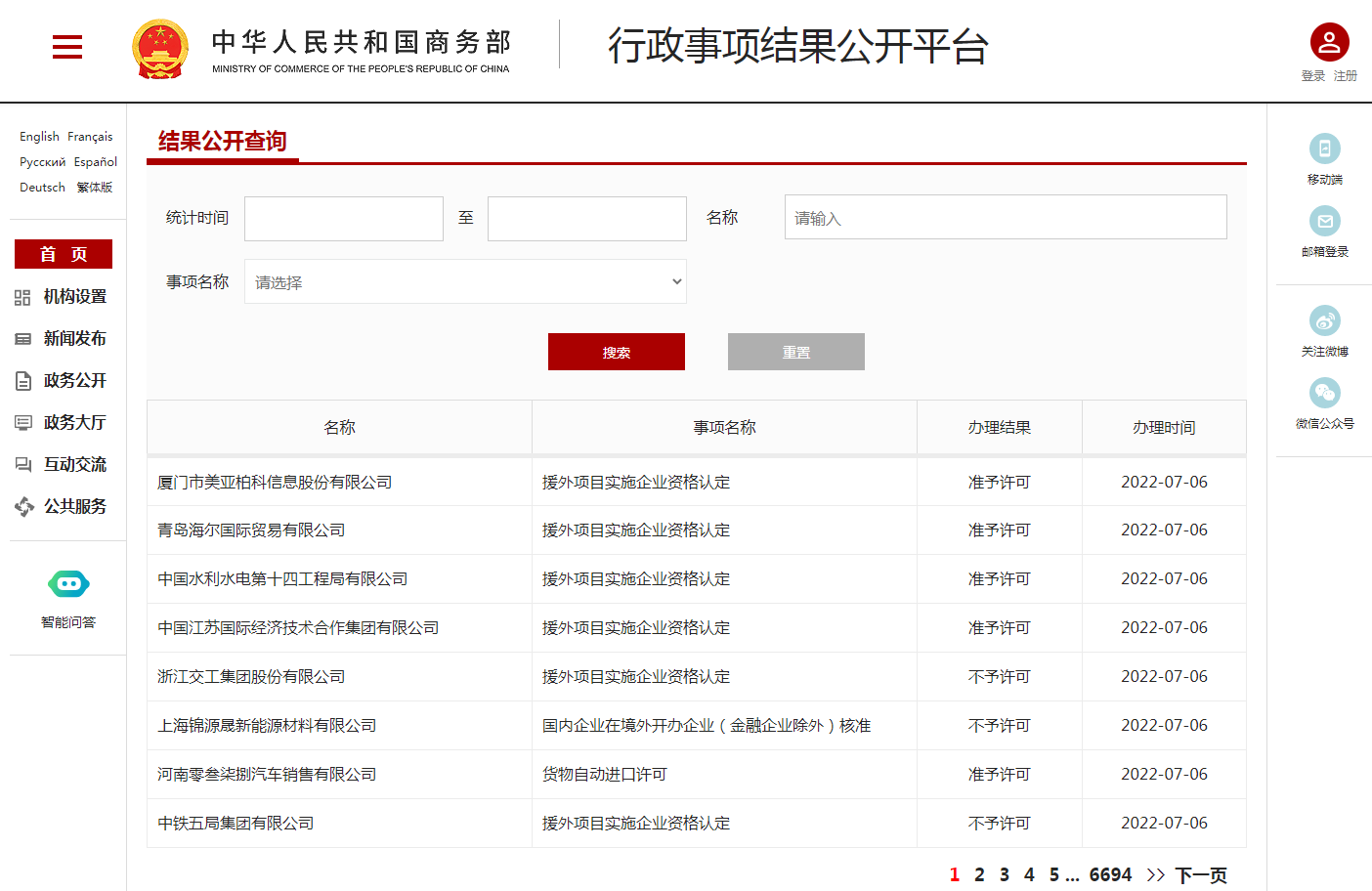Select row 河南零叁柒捌汽车销售有限公司

tap(697, 775)
